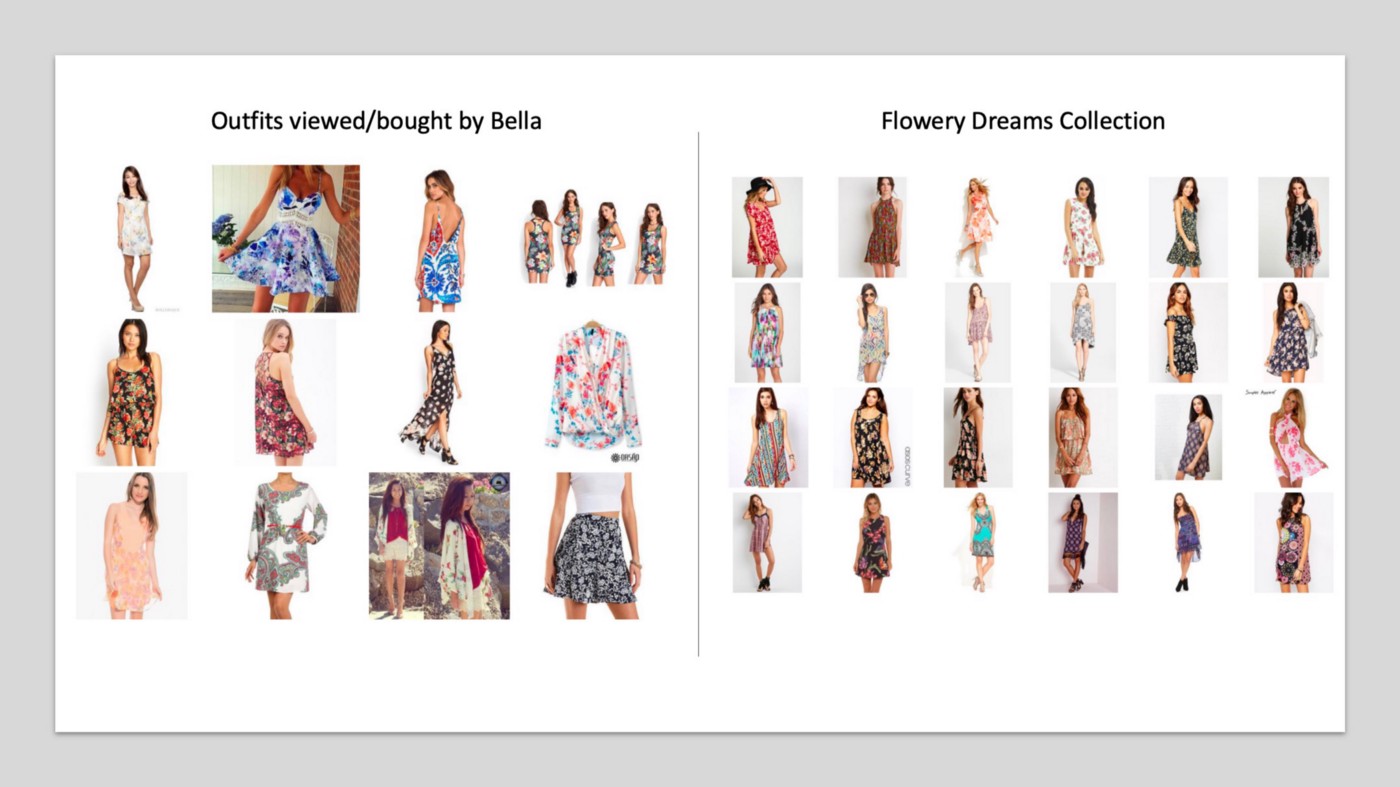Click the purple dress on pink background

[x=1082, y=542]
